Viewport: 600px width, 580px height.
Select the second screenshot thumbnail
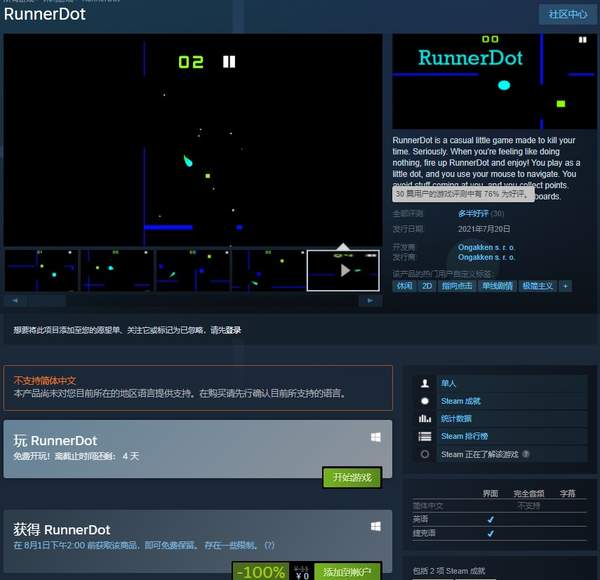117,270
